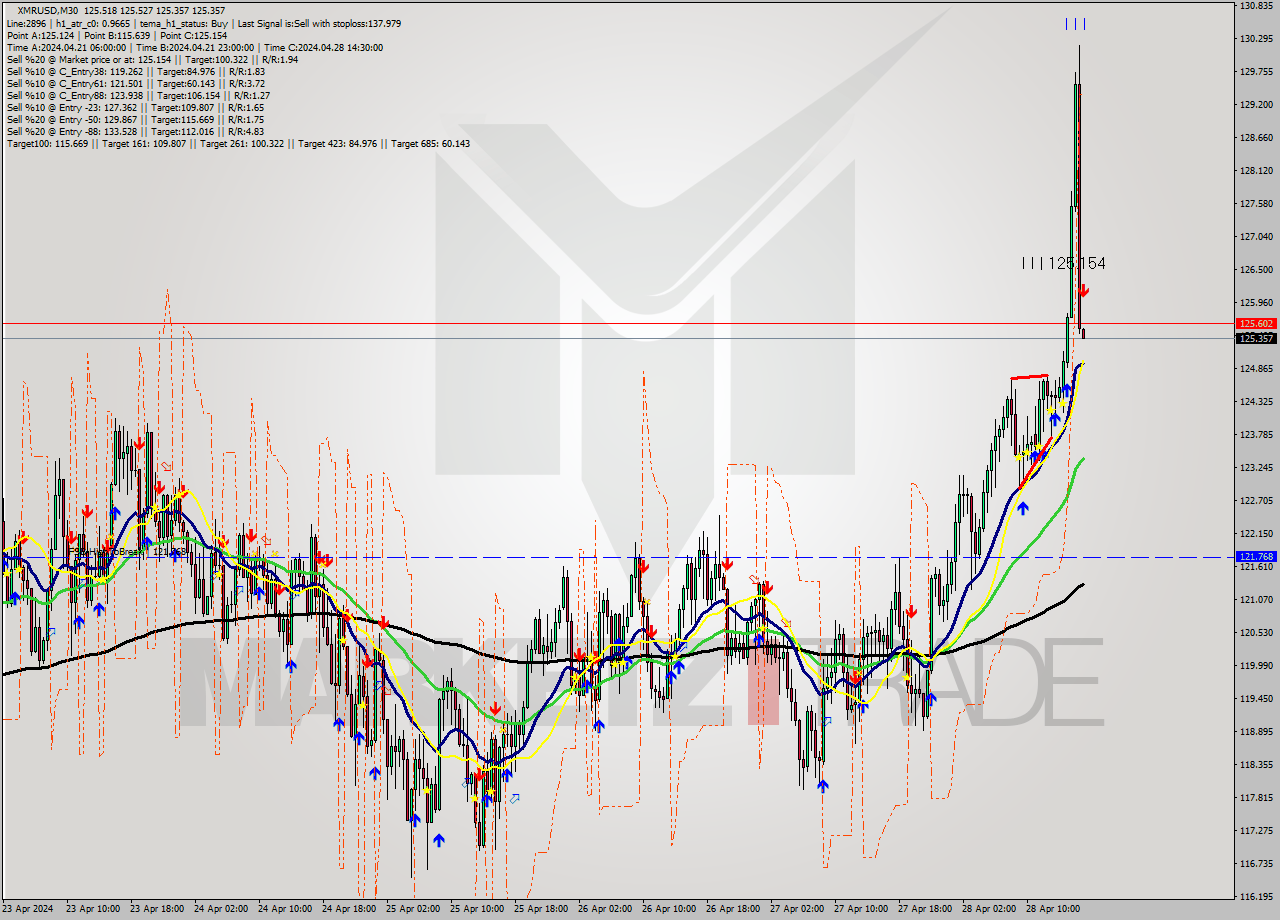
Task: Click the 118.895 price axis label
Action: (x=1256, y=731)
